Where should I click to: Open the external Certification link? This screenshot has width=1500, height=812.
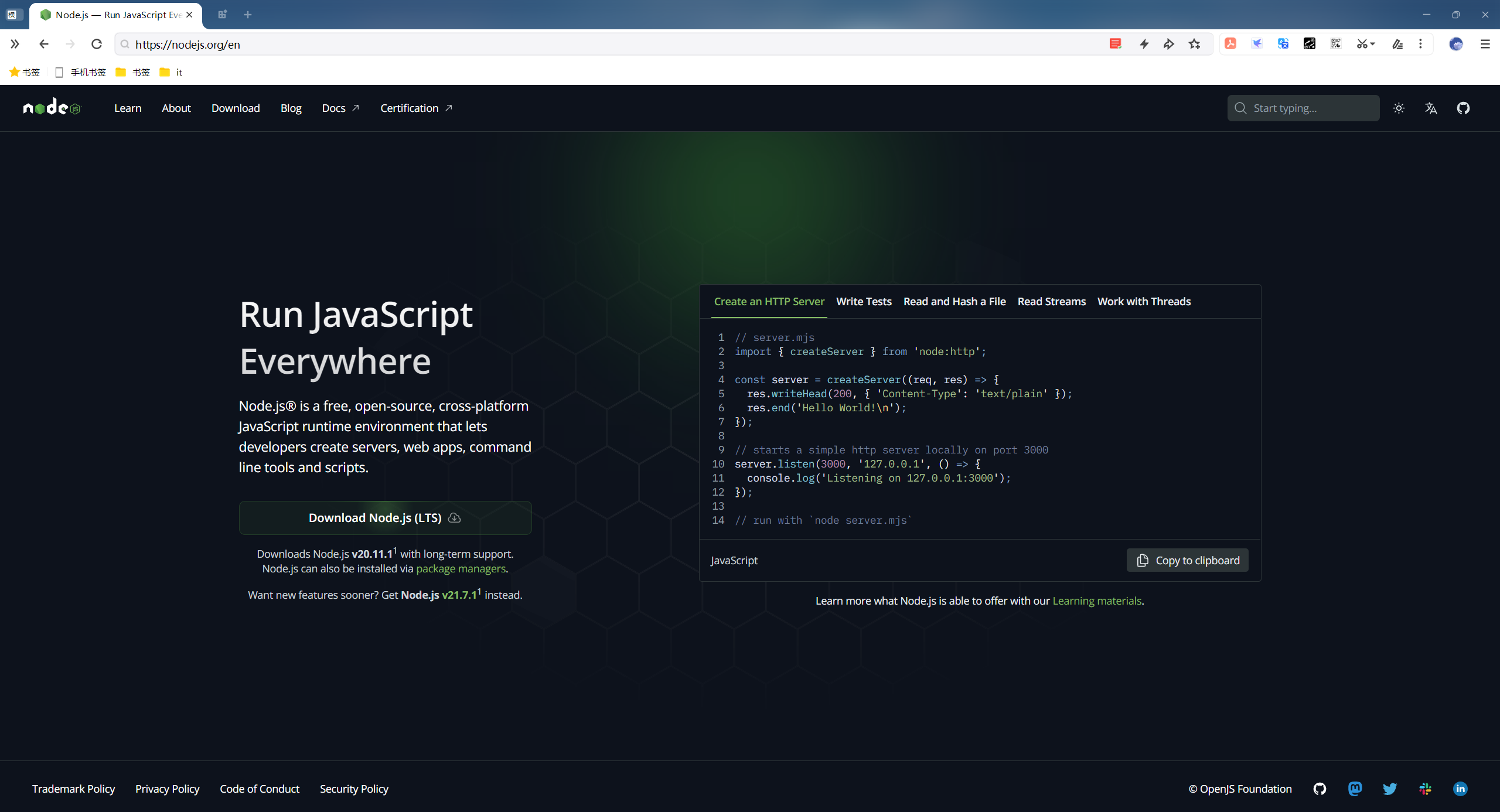coord(416,108)
